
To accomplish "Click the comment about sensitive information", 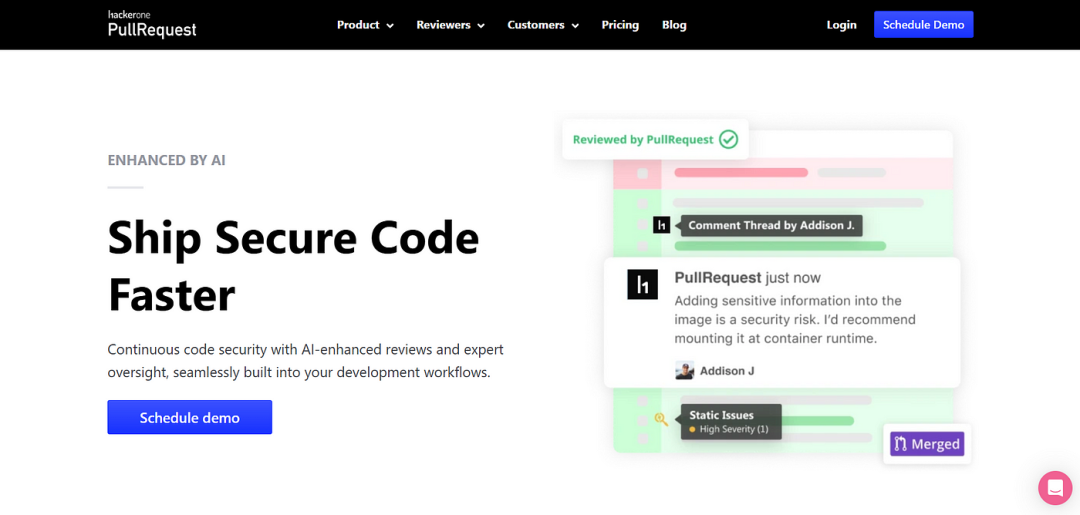I will click(x=796, y=320).
